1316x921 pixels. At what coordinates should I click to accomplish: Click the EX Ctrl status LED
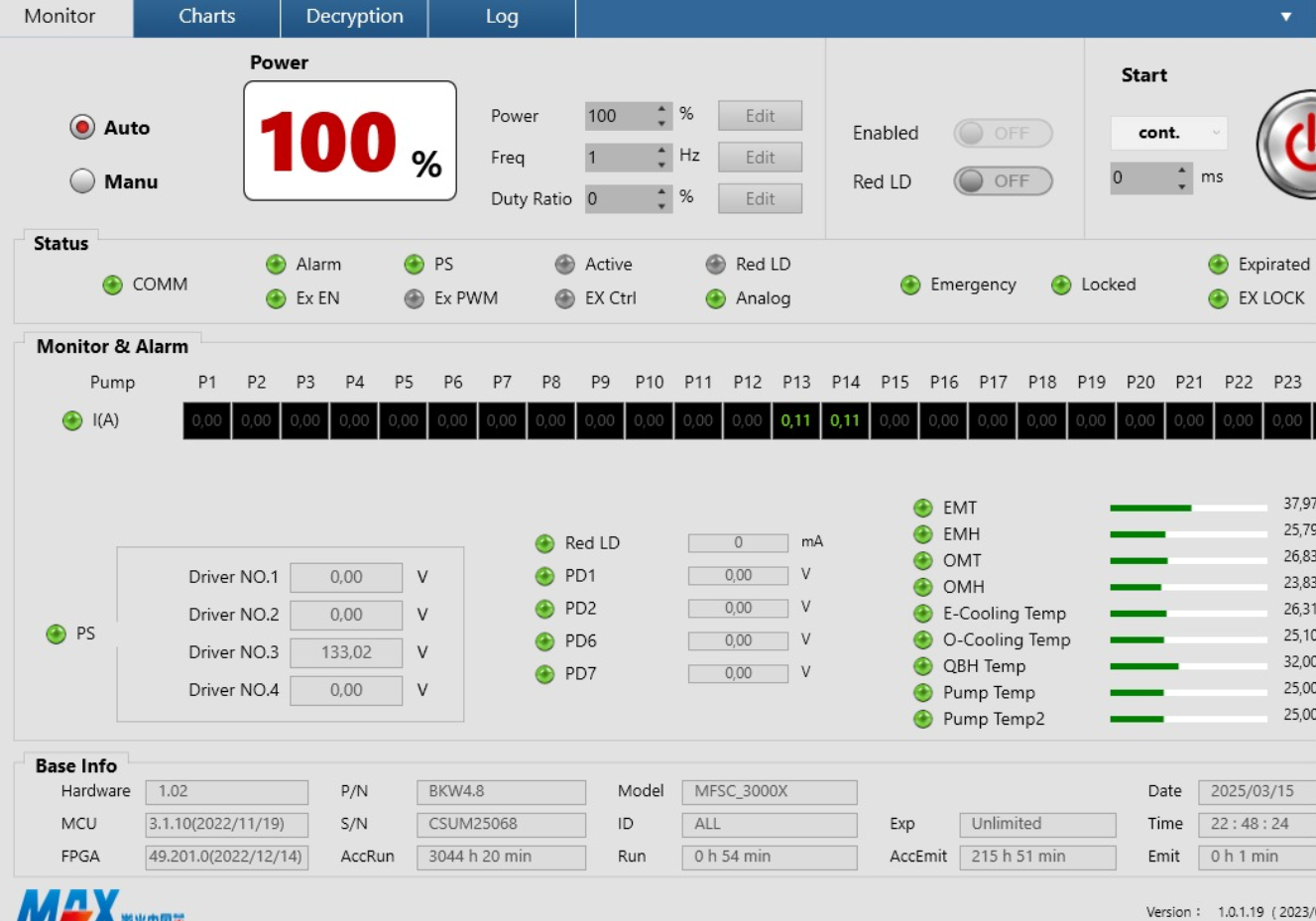[x=565, y=298]
